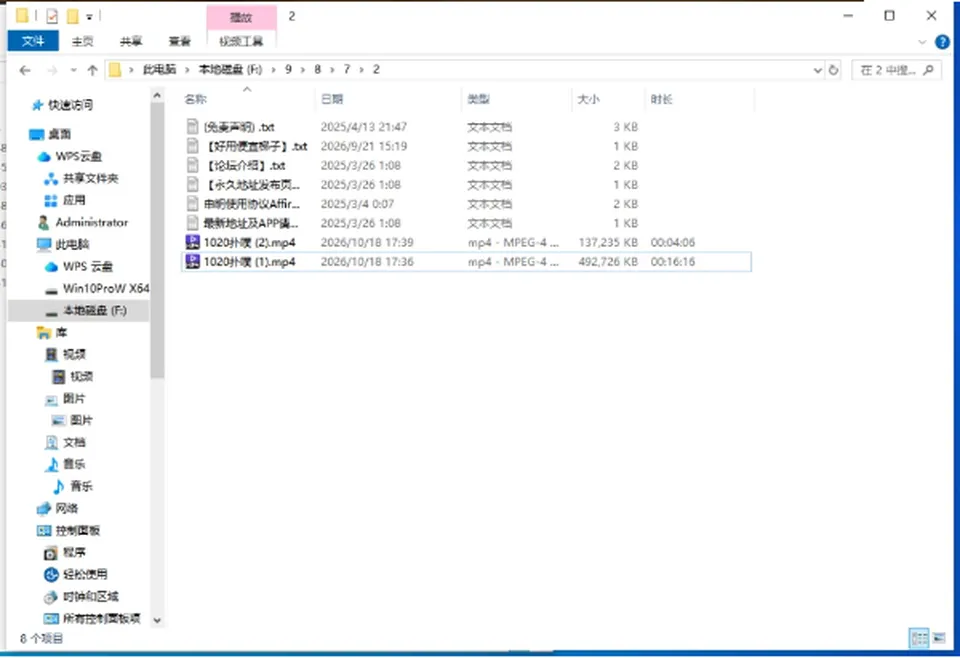Image resolution: width=960 pixels, height=658 pixels.
Task: Open the quick access toolbar customize dropdown
Action: click(89, 17)
